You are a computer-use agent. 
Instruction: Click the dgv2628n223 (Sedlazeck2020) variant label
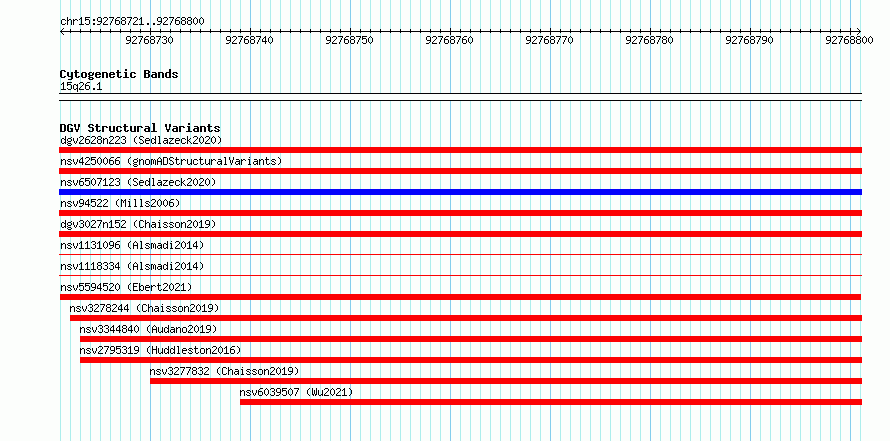(x=141, y=140)
